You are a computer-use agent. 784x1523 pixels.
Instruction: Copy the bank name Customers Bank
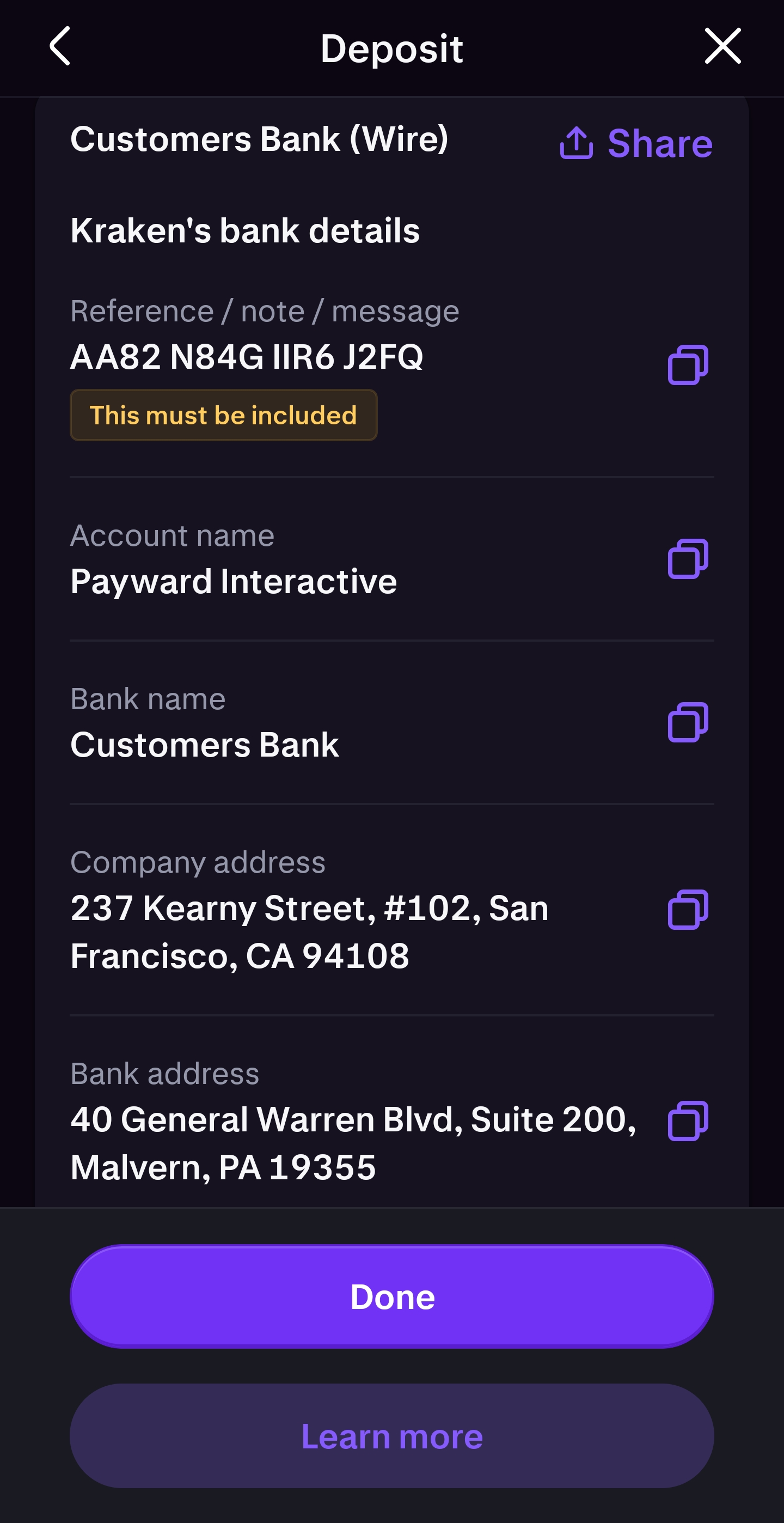point(688,722)
